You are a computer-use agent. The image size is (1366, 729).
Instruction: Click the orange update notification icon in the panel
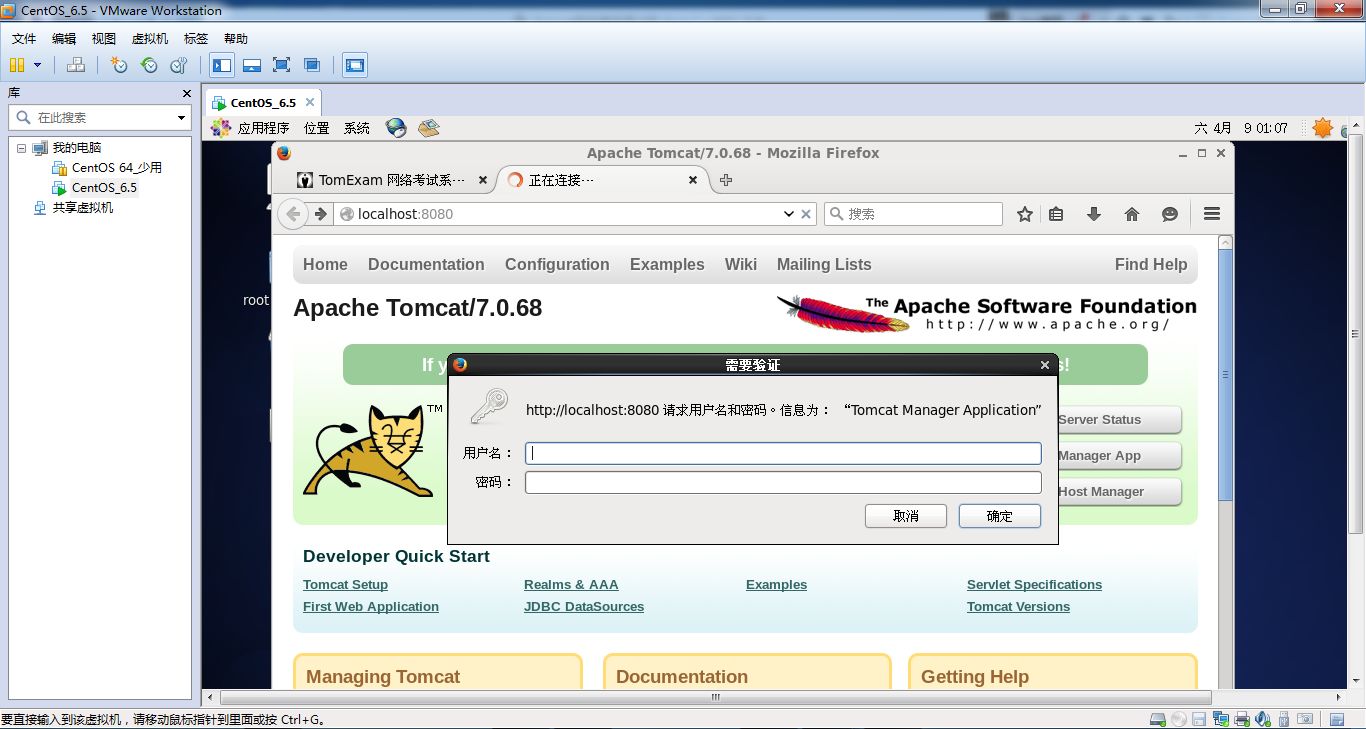point(1323,128)
